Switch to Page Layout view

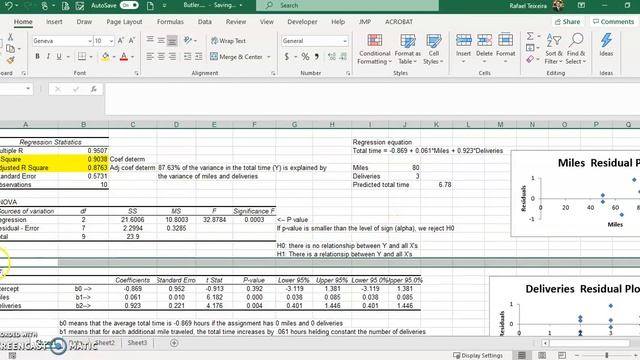542,356
